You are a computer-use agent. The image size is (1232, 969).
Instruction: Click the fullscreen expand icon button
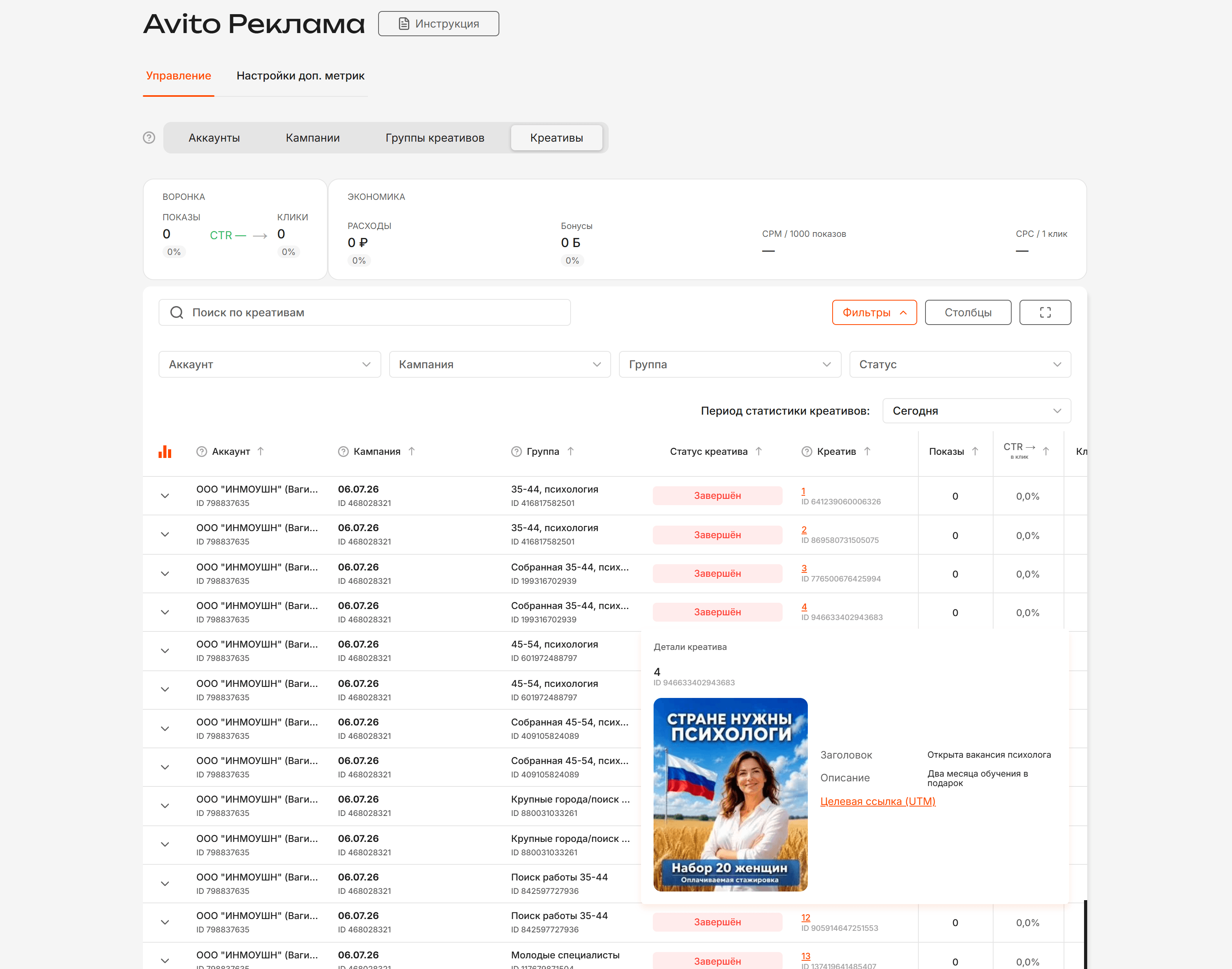[1045, 313]
